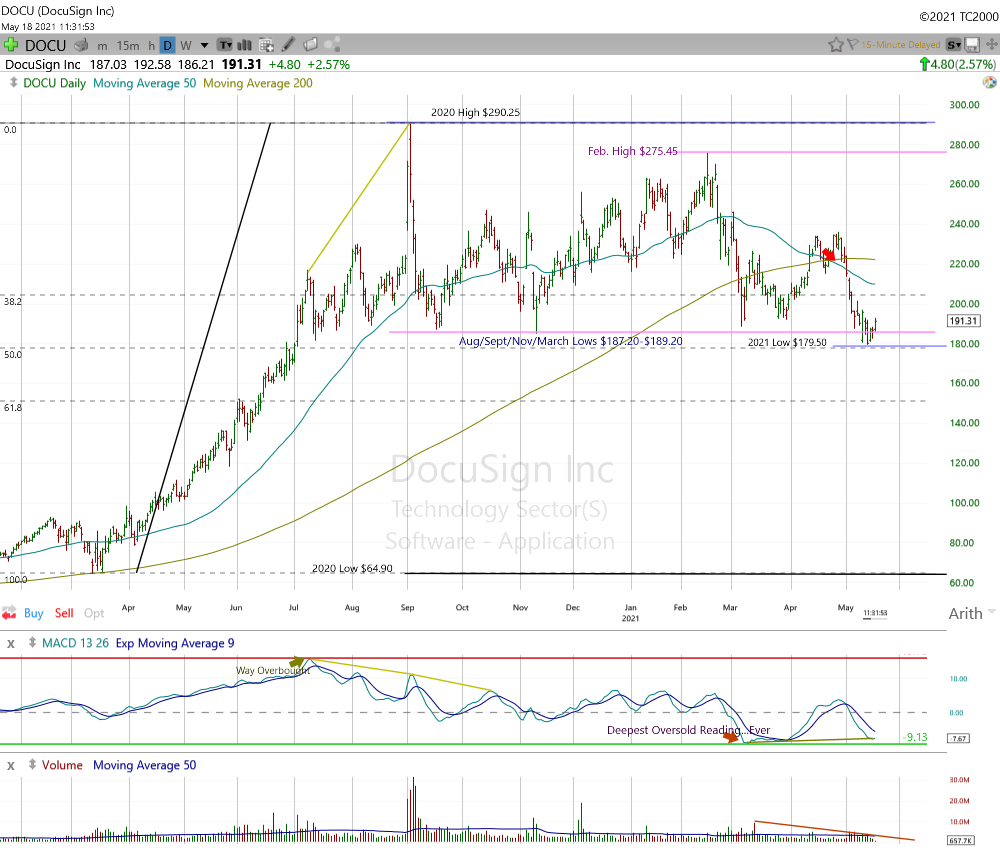Click the share icon in chart toolbar
The height and width of the screenshot is (850, 1000).
click(332, 45)
